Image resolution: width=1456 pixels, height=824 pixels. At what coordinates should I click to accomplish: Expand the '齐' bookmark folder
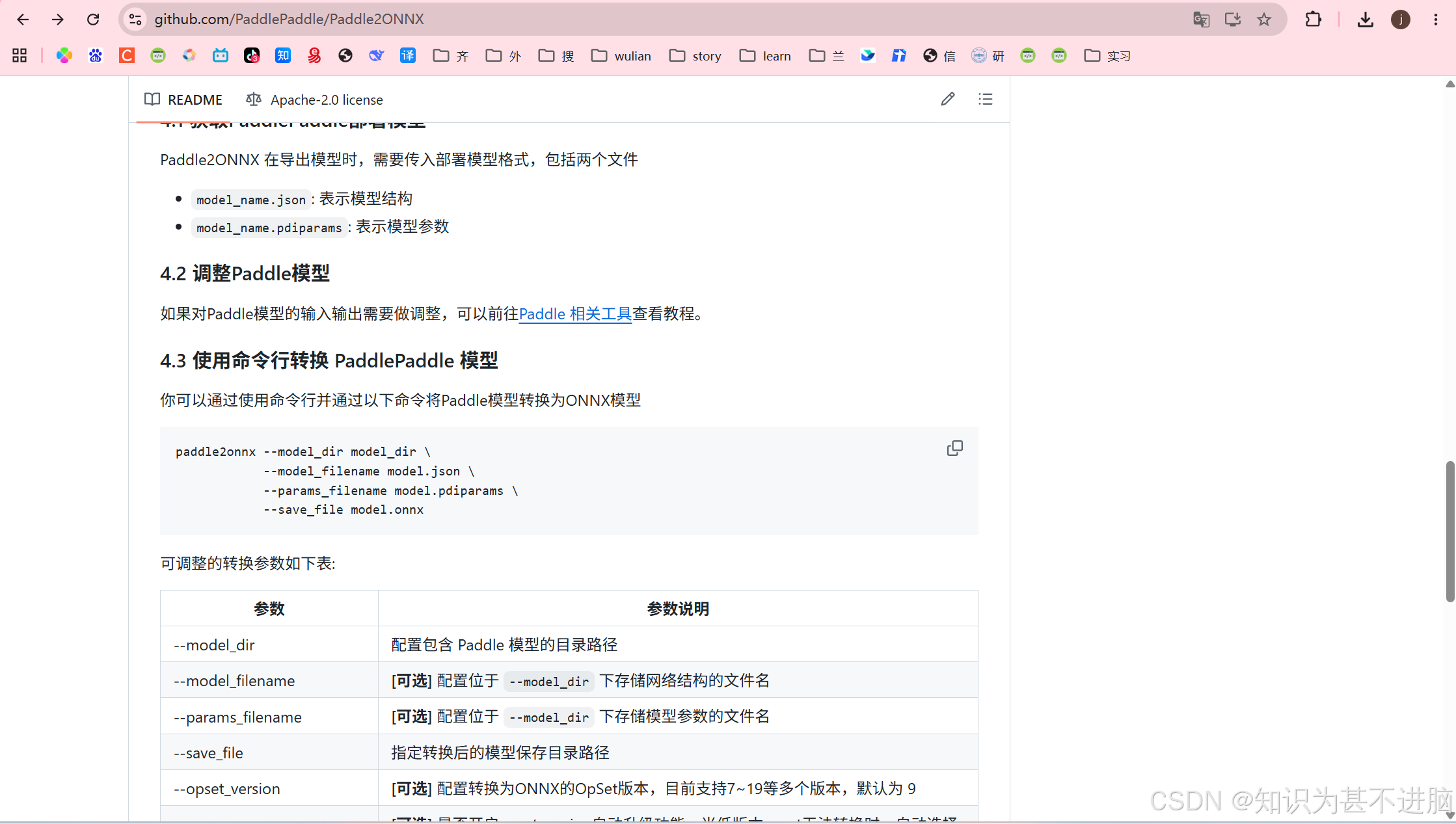coord(451,56)
